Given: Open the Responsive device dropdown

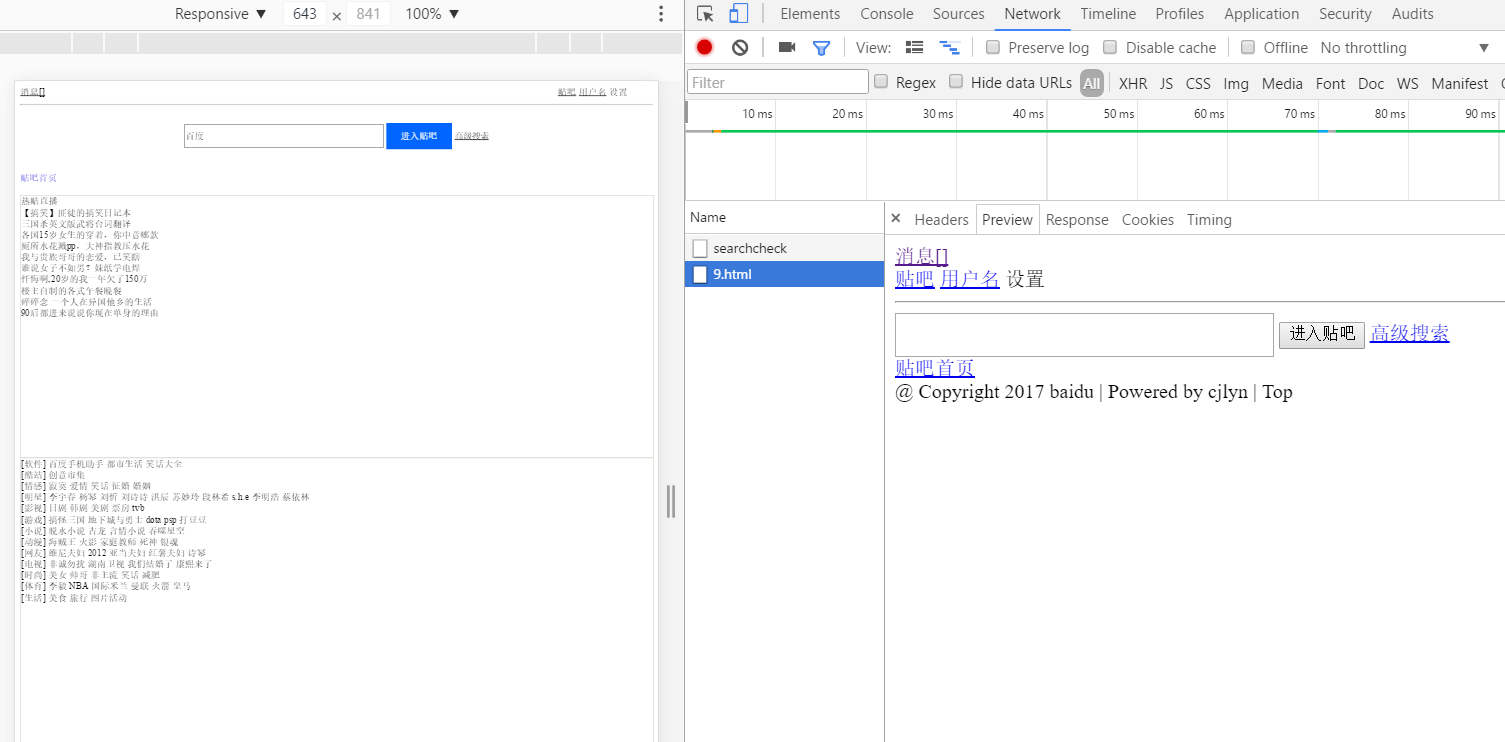Looking at the screenshot, I should click(220, 14).
